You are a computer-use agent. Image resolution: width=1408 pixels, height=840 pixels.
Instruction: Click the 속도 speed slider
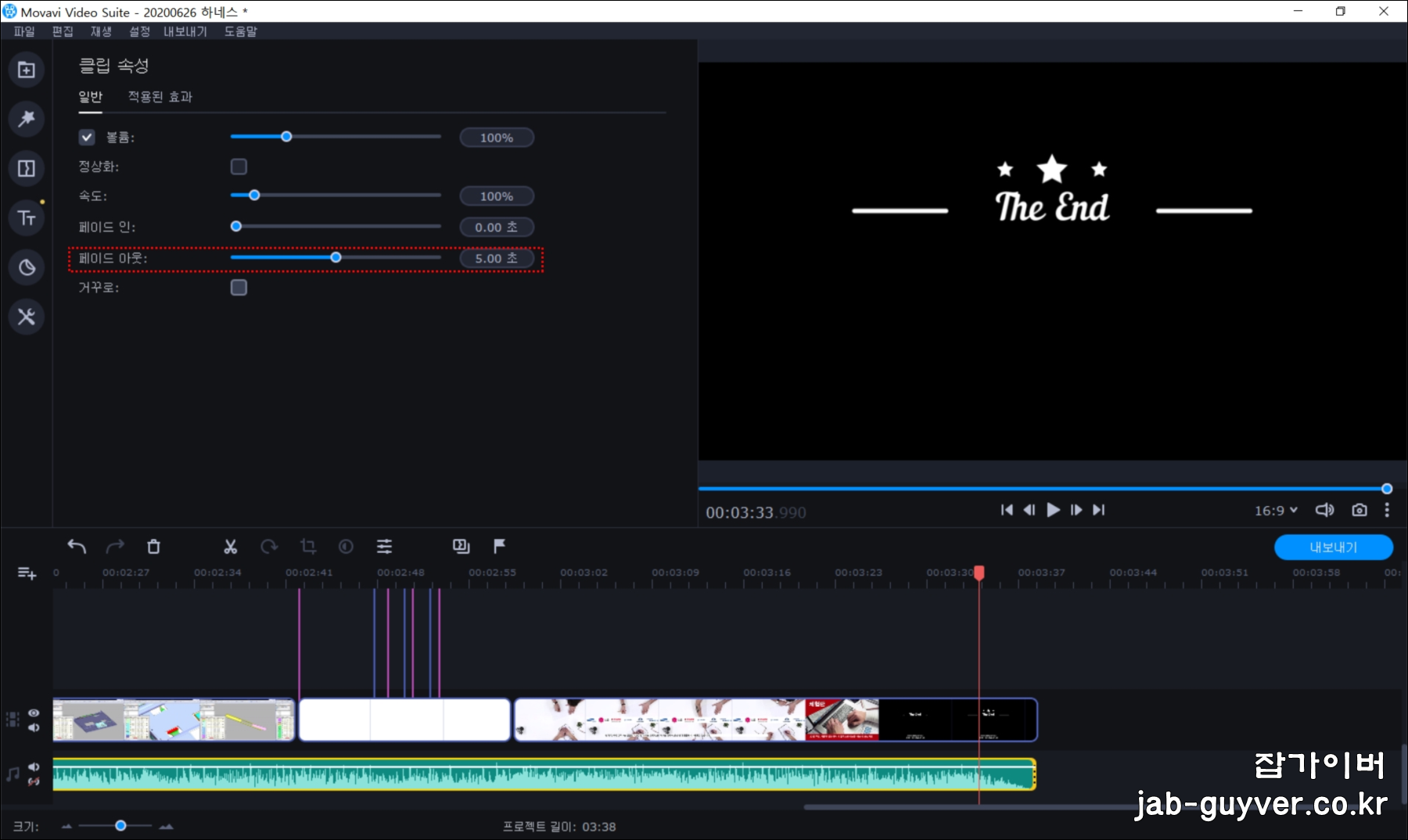(x=336, y=196)
